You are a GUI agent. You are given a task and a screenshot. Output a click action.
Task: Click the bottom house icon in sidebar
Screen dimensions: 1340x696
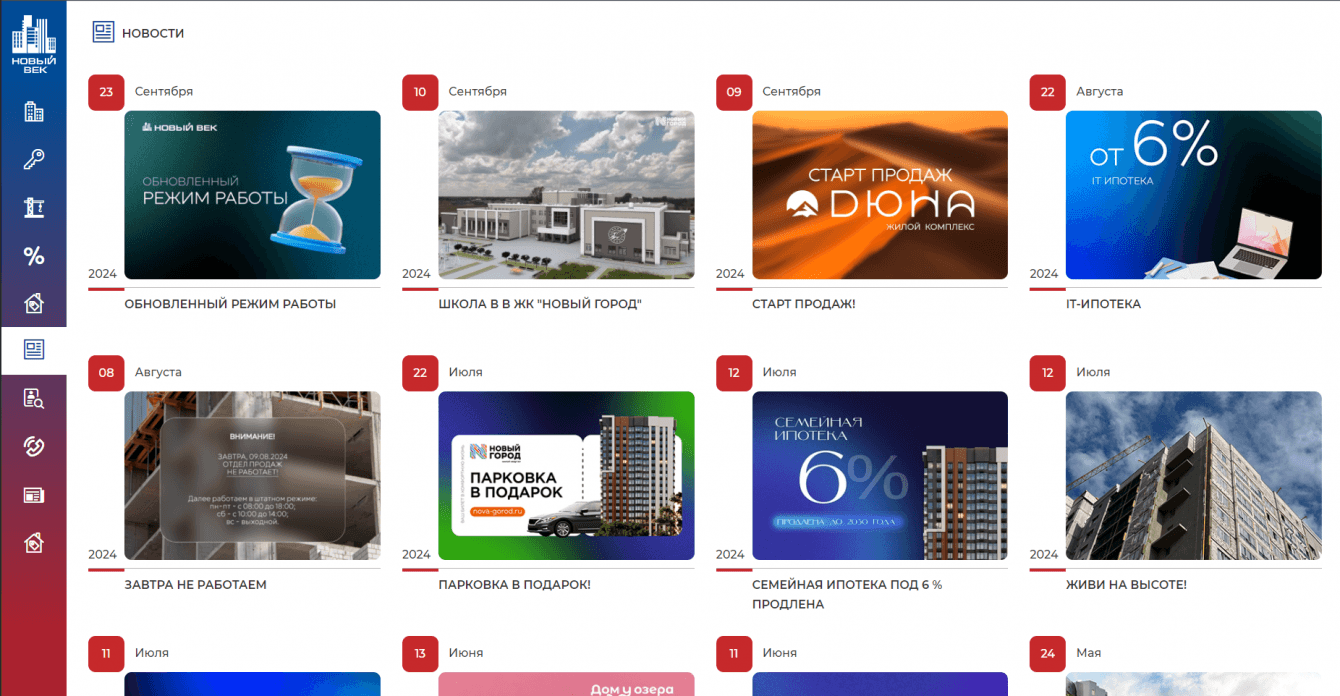pos(34,543)
